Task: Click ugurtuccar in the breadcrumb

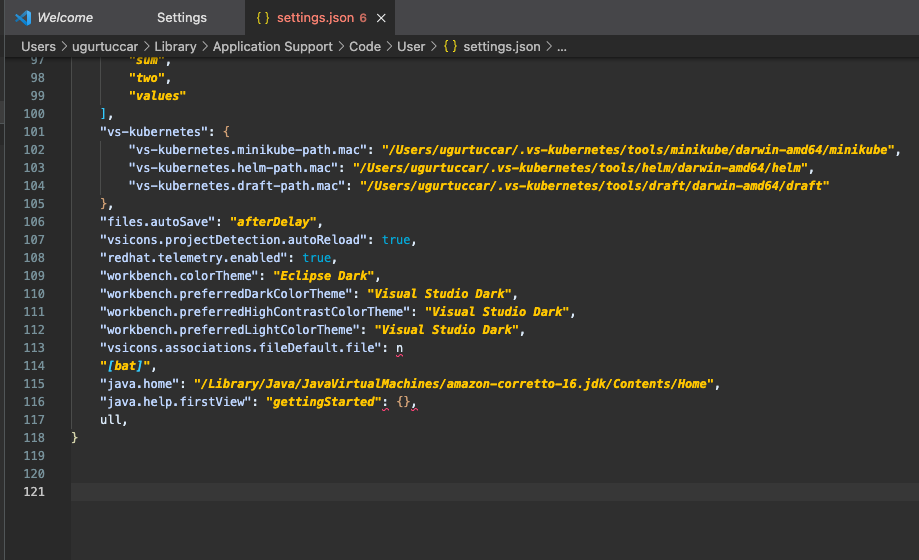Action: tap(105, 46)
